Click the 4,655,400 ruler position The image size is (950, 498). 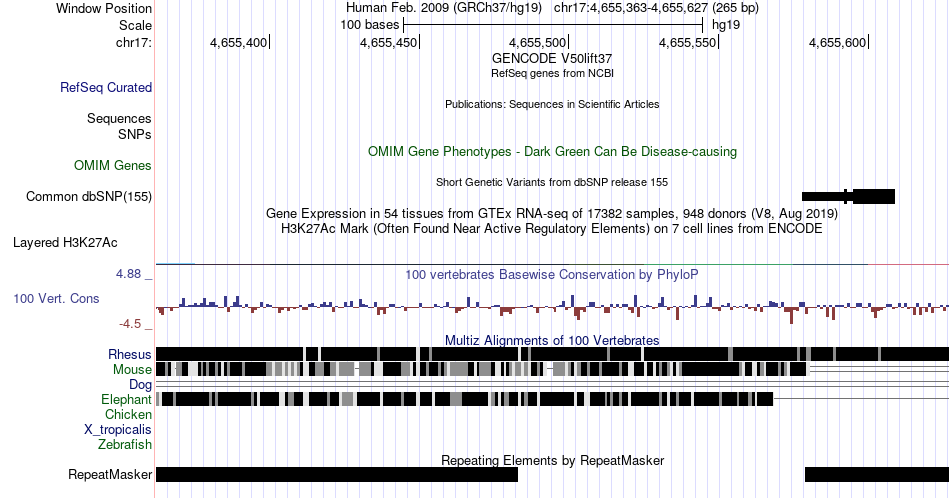(x=238, y=42)
